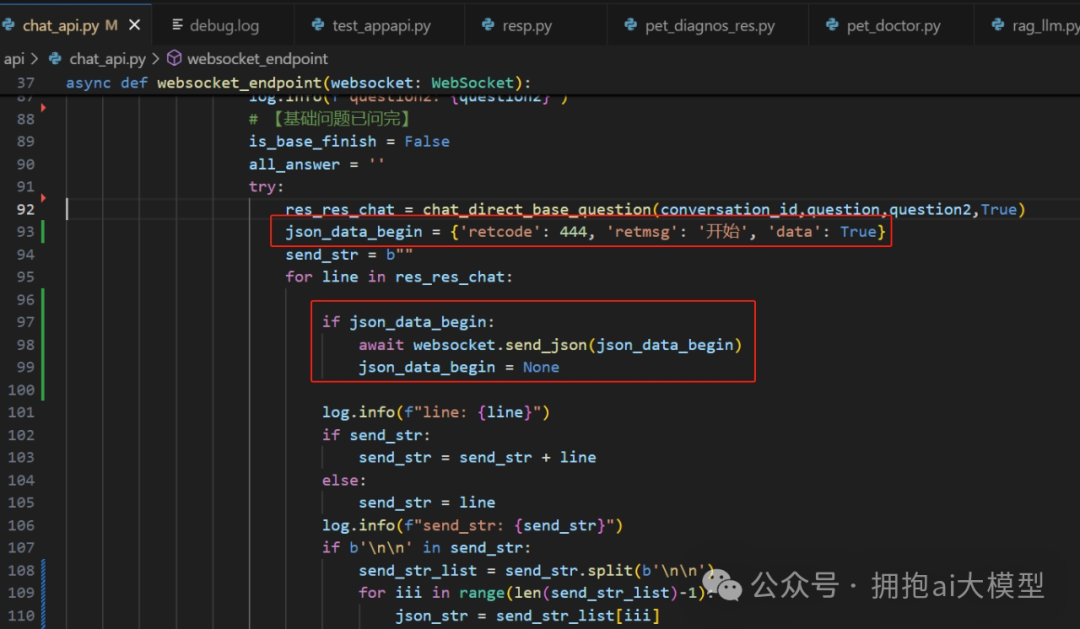Click line number 92 in the gutter

pyautogui.click(x=25, y=209)
